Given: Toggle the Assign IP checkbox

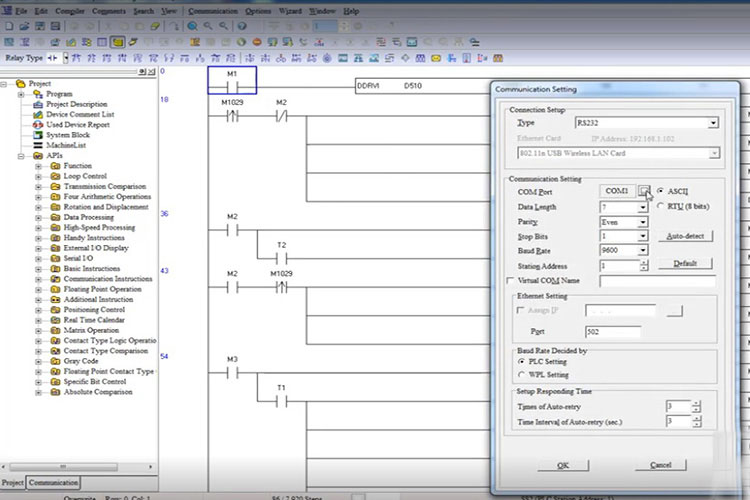Looking at the screenshot, I should pos(520,310).
